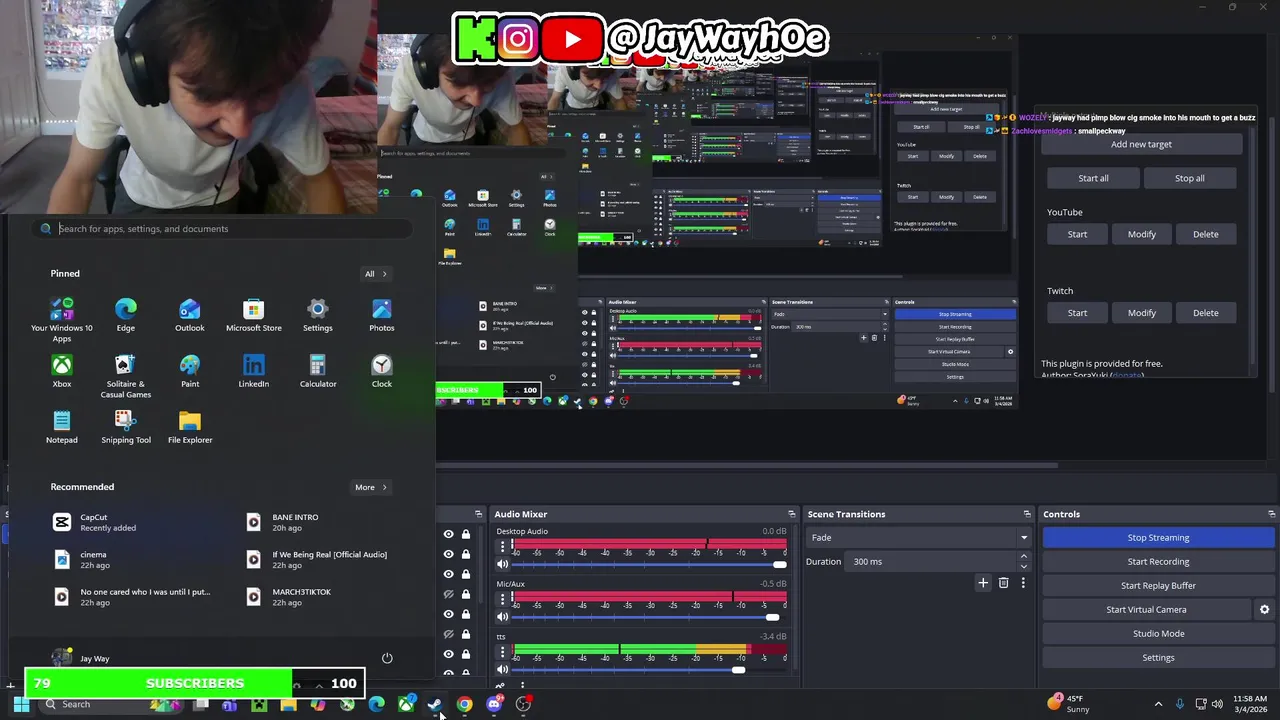
Task: Launch Paint from the pinned apps
Action: [190, 371]
